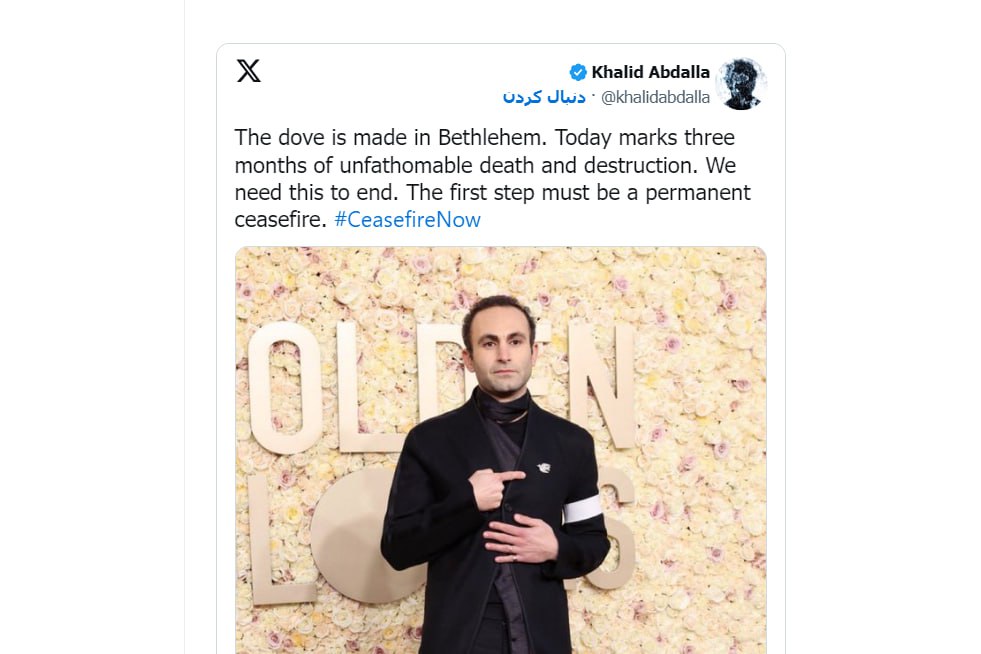
Task: Click the blue verified checkmark badge
Action: pyautogui.click(x=578, y=72)
